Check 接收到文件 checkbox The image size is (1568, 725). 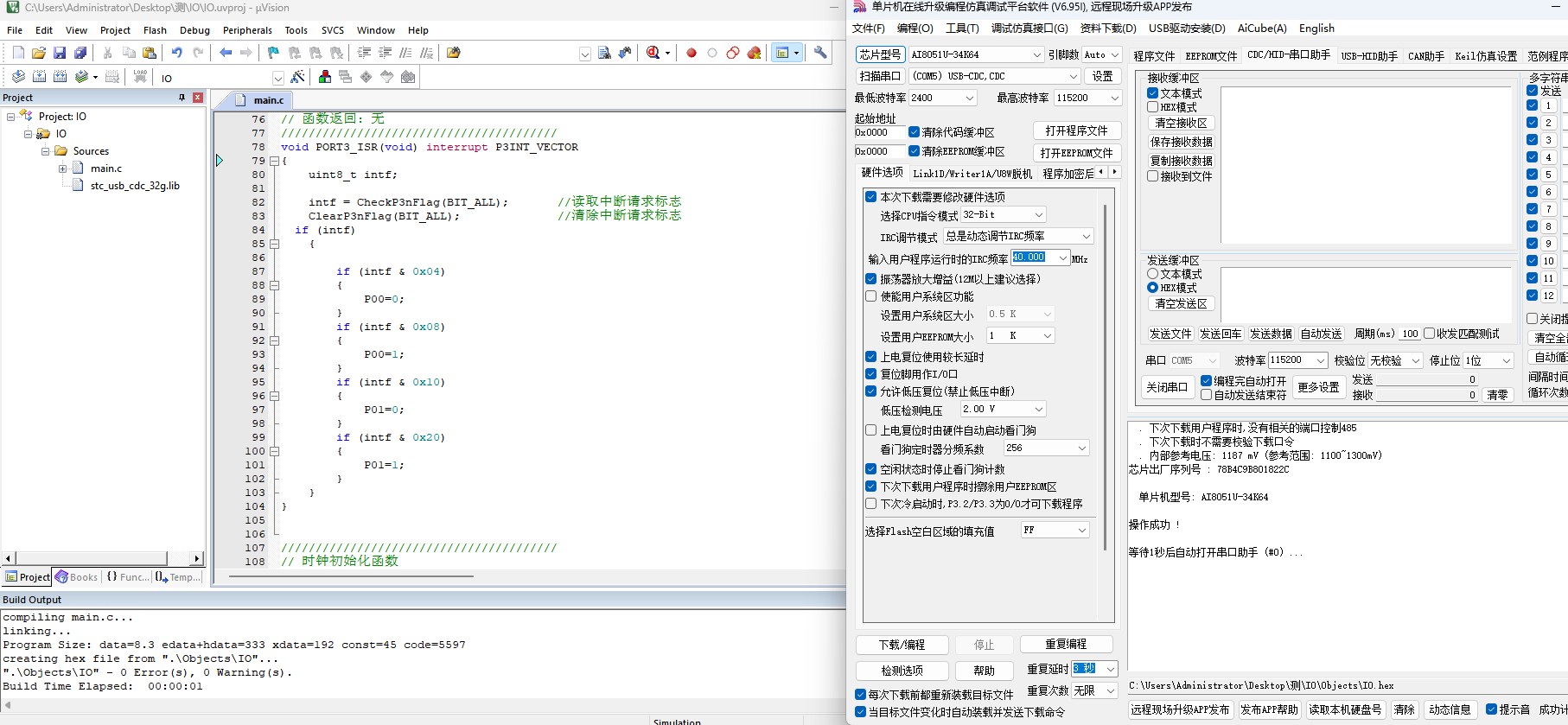click(1153, 176)
